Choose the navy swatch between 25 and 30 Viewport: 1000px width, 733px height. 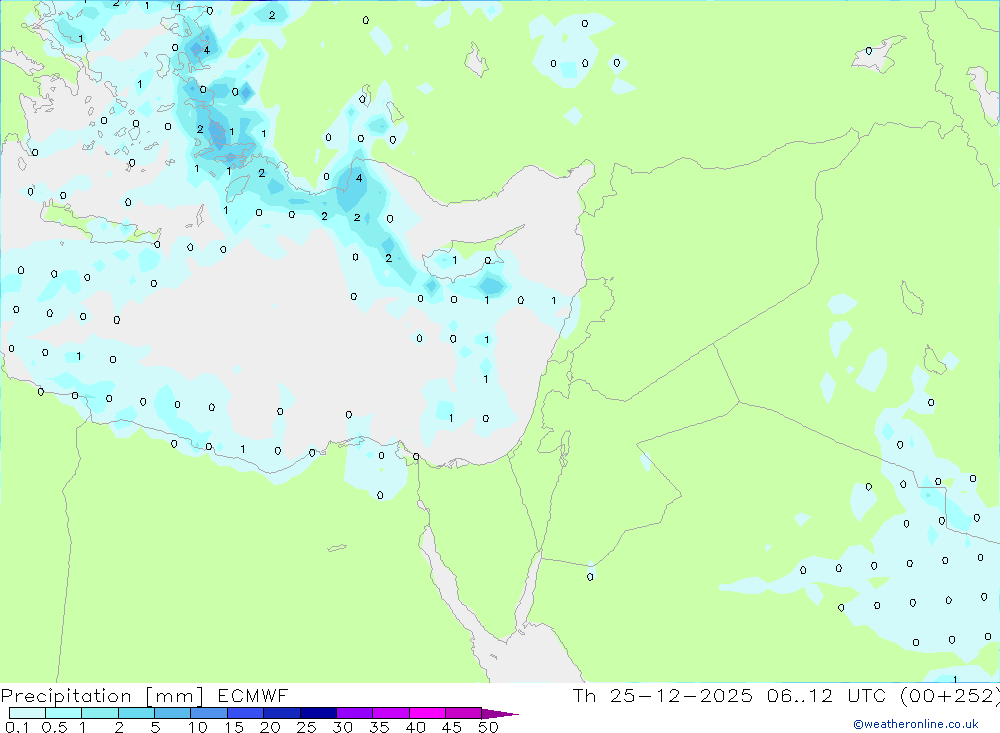[x=318, y=713]
